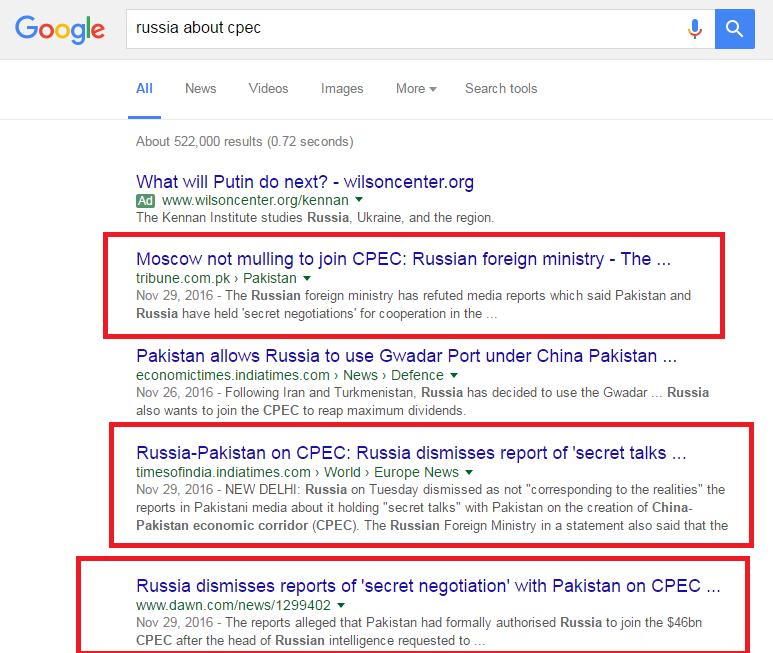Expand arrow next to wilsoncenter.org/kennan URL
This screenshot has height=653, width=773.
click(x=359, y=200)
